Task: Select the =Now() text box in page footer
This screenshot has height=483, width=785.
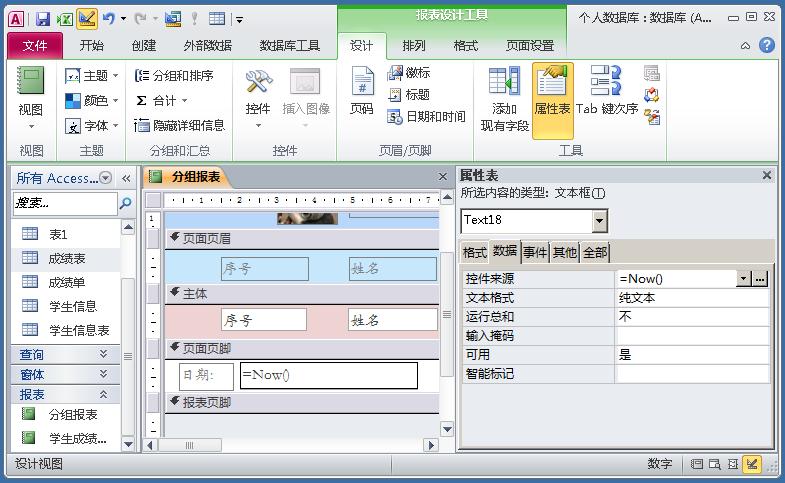Action: pyautogui.click(x=329, y=375)
